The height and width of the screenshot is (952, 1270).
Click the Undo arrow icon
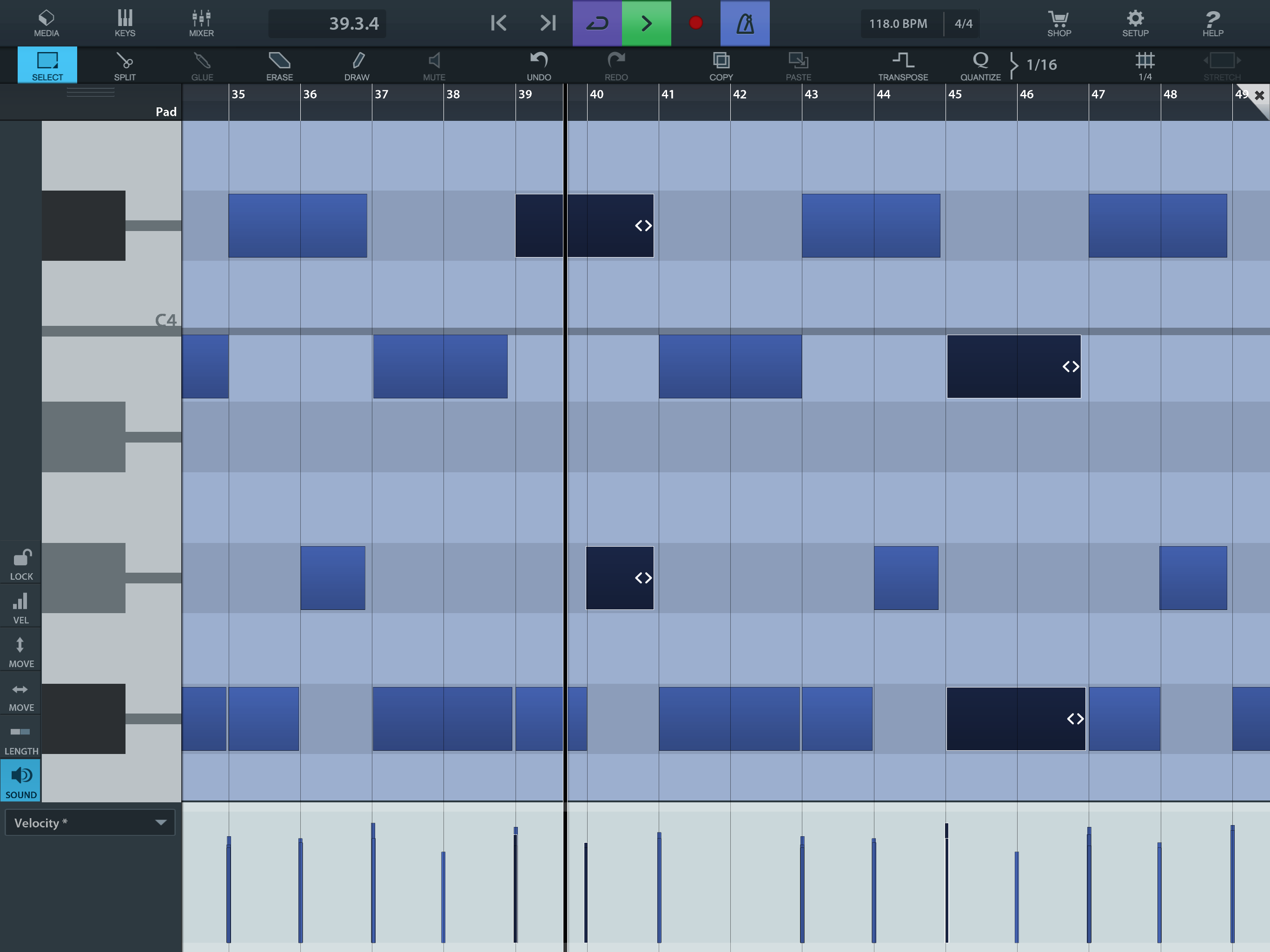[538, 66]
